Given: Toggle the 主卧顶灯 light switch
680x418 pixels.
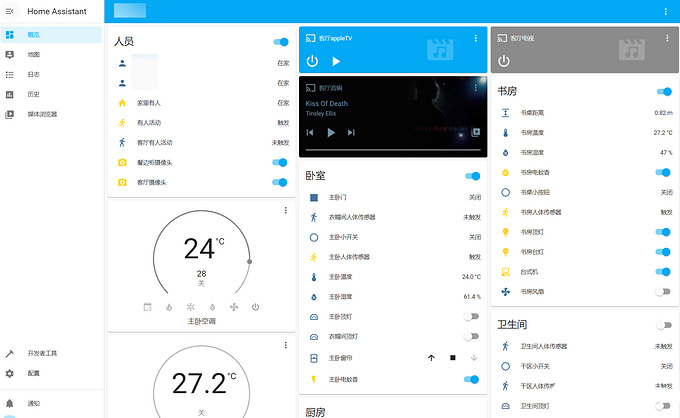Looking at the screenshot, I should [x=471, y=317].
